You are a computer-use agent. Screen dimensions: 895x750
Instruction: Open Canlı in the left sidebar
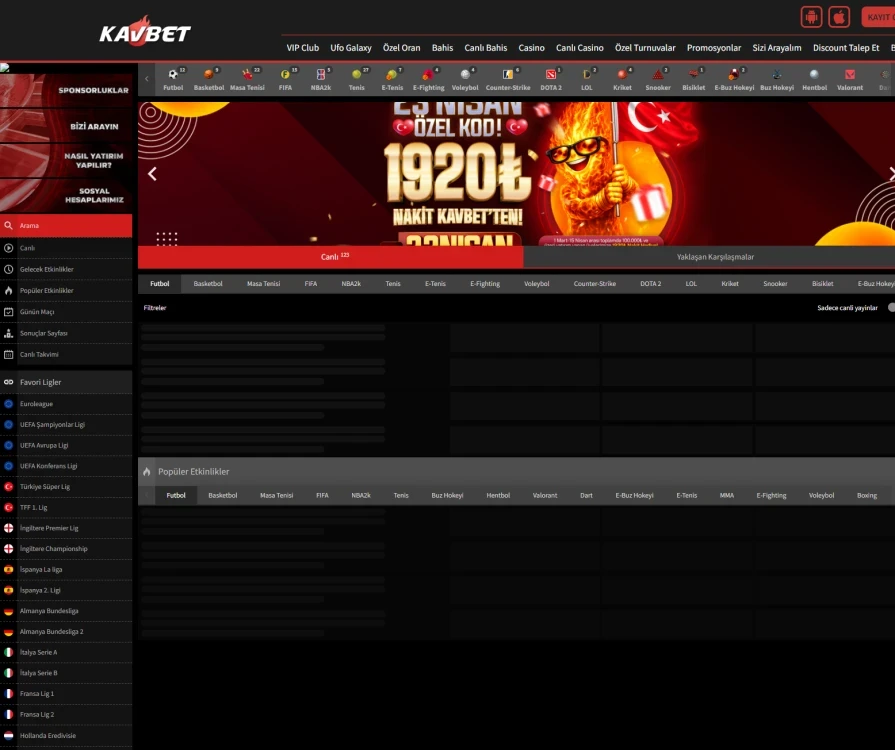pyautogui.click(x=66, y=248)
